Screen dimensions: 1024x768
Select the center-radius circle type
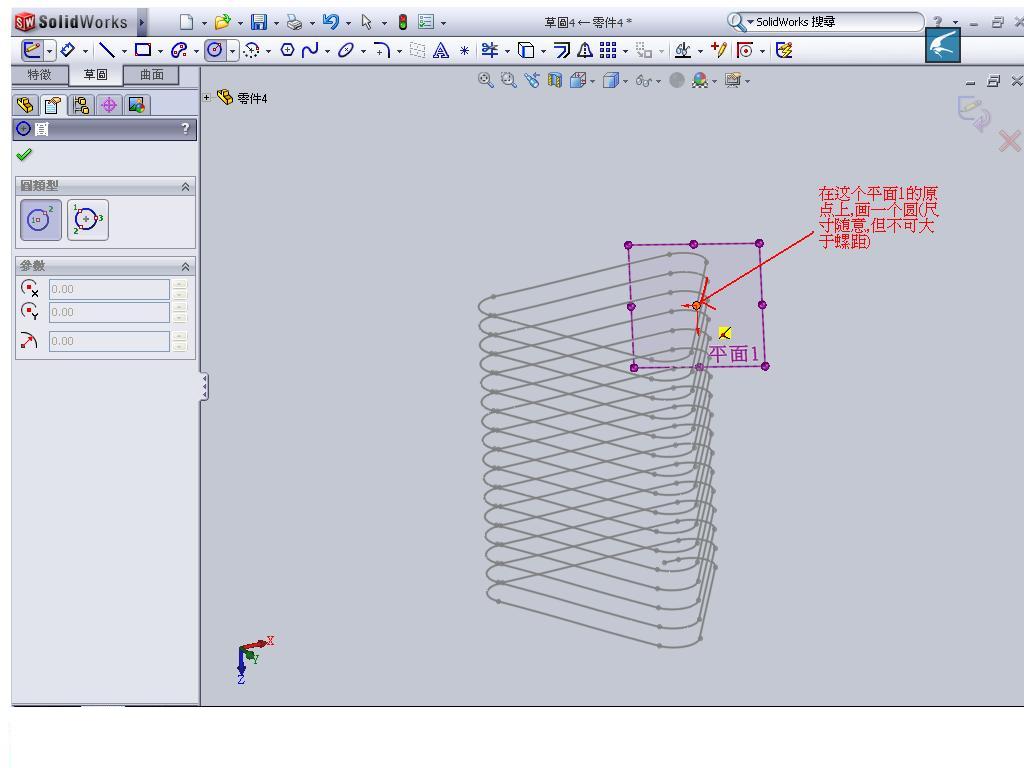[x=41, y=219]
